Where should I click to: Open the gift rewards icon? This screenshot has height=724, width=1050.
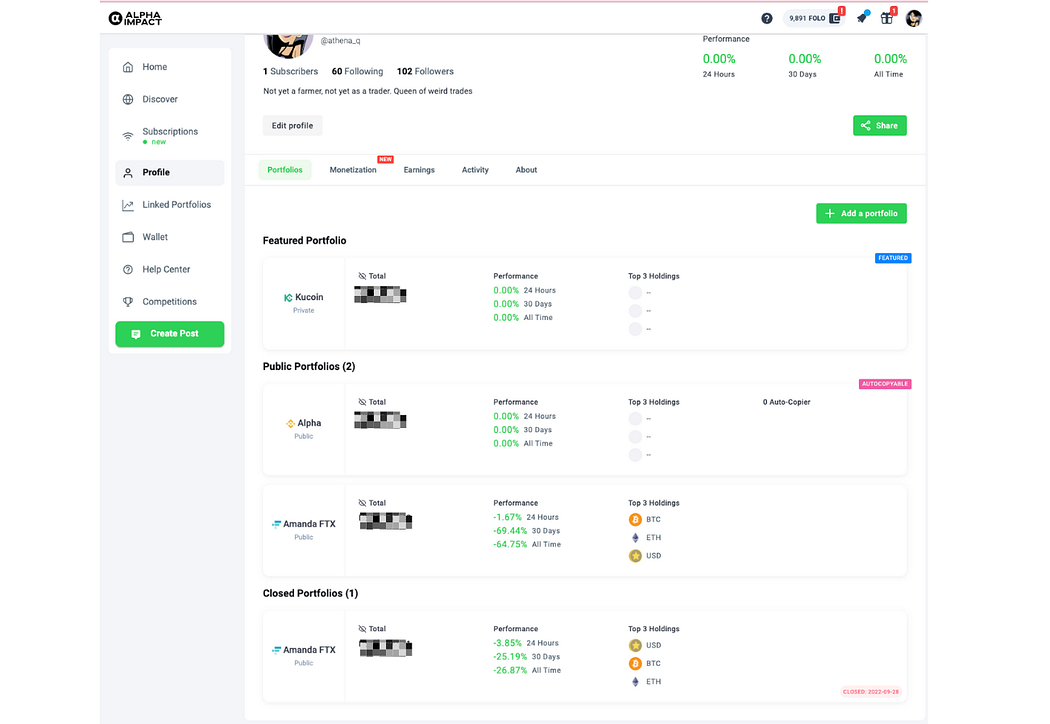click(887, 18)
